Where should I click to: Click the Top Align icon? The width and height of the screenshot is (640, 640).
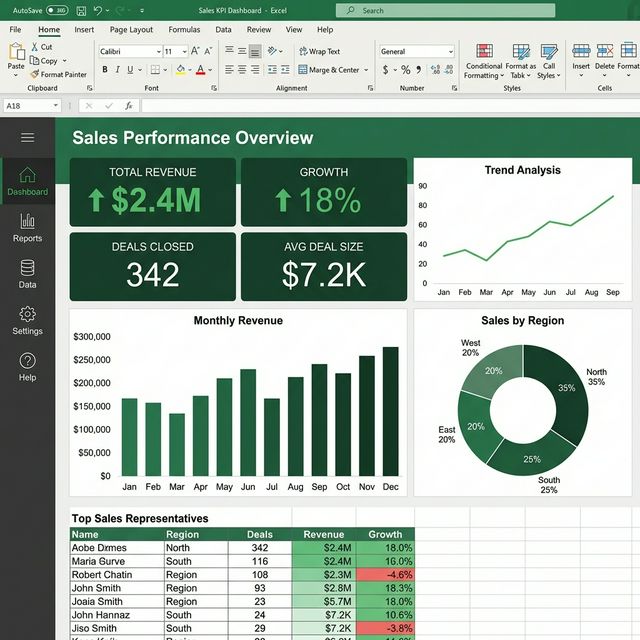point(229,51)
